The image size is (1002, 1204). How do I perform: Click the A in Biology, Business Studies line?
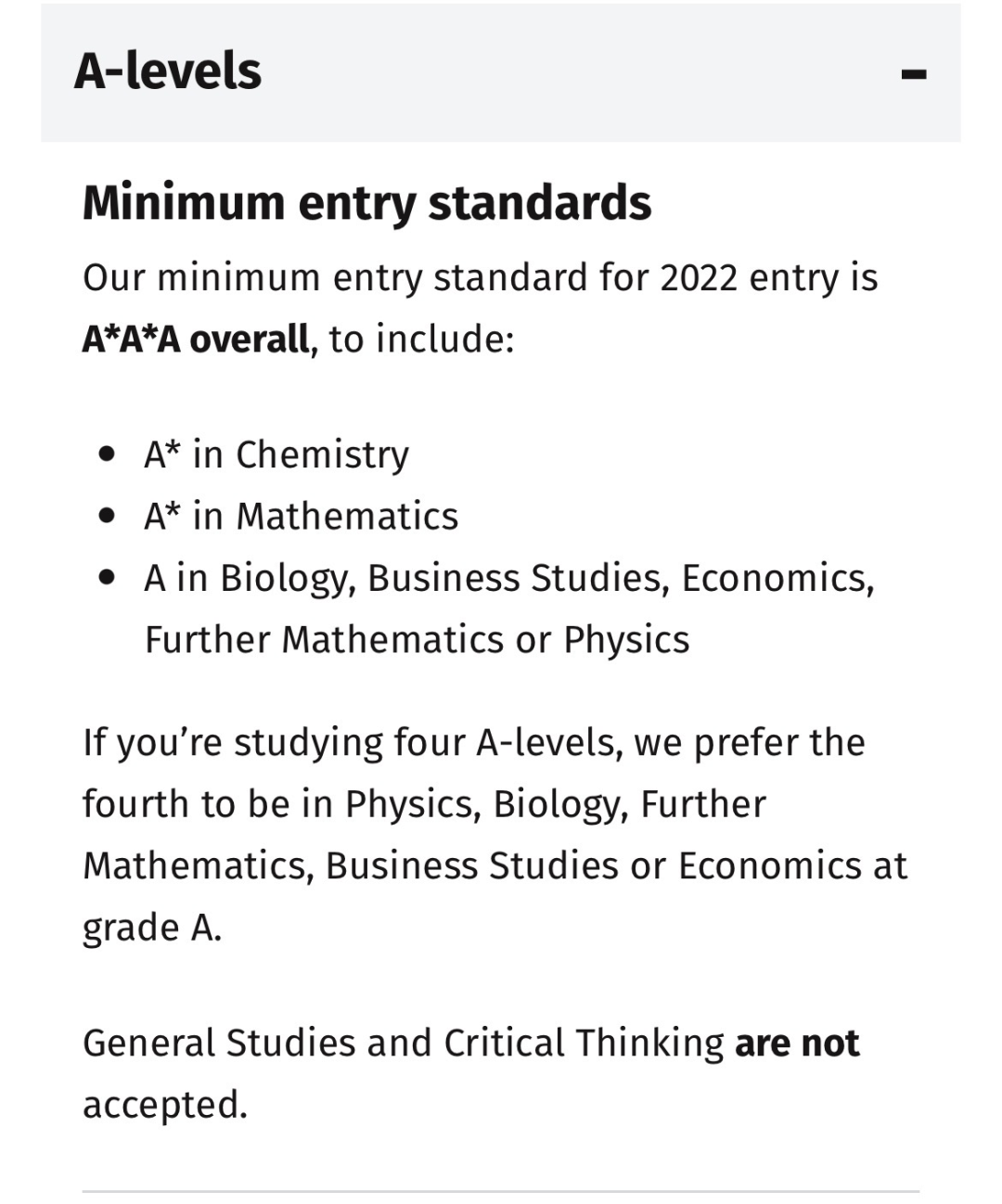click(x=508, y=579)
